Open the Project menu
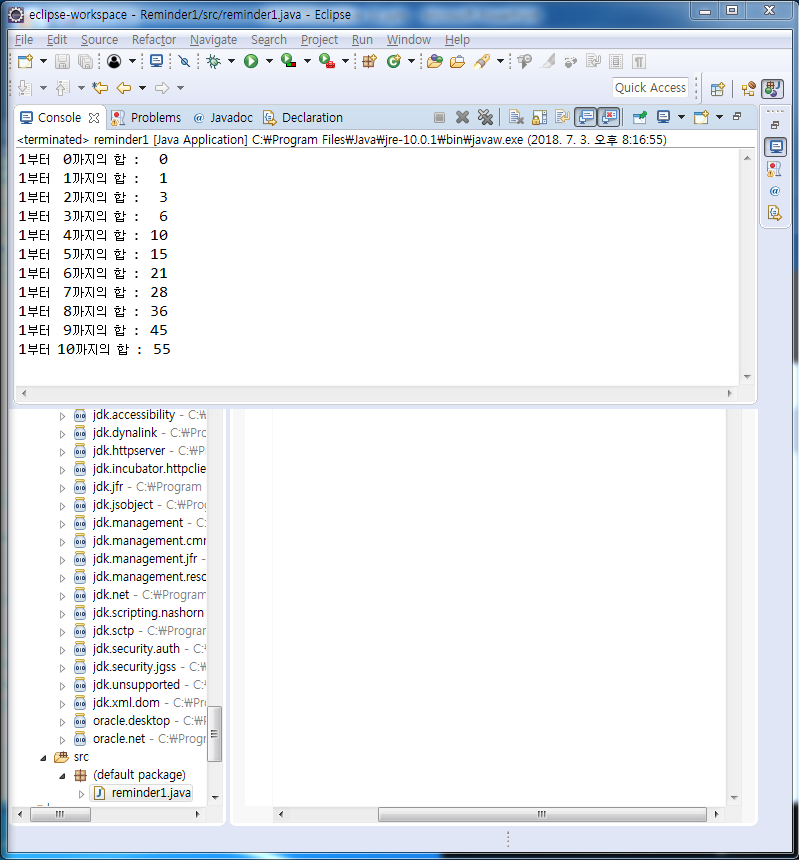This screenshot has width=799, height=860. tap(319, 39)
